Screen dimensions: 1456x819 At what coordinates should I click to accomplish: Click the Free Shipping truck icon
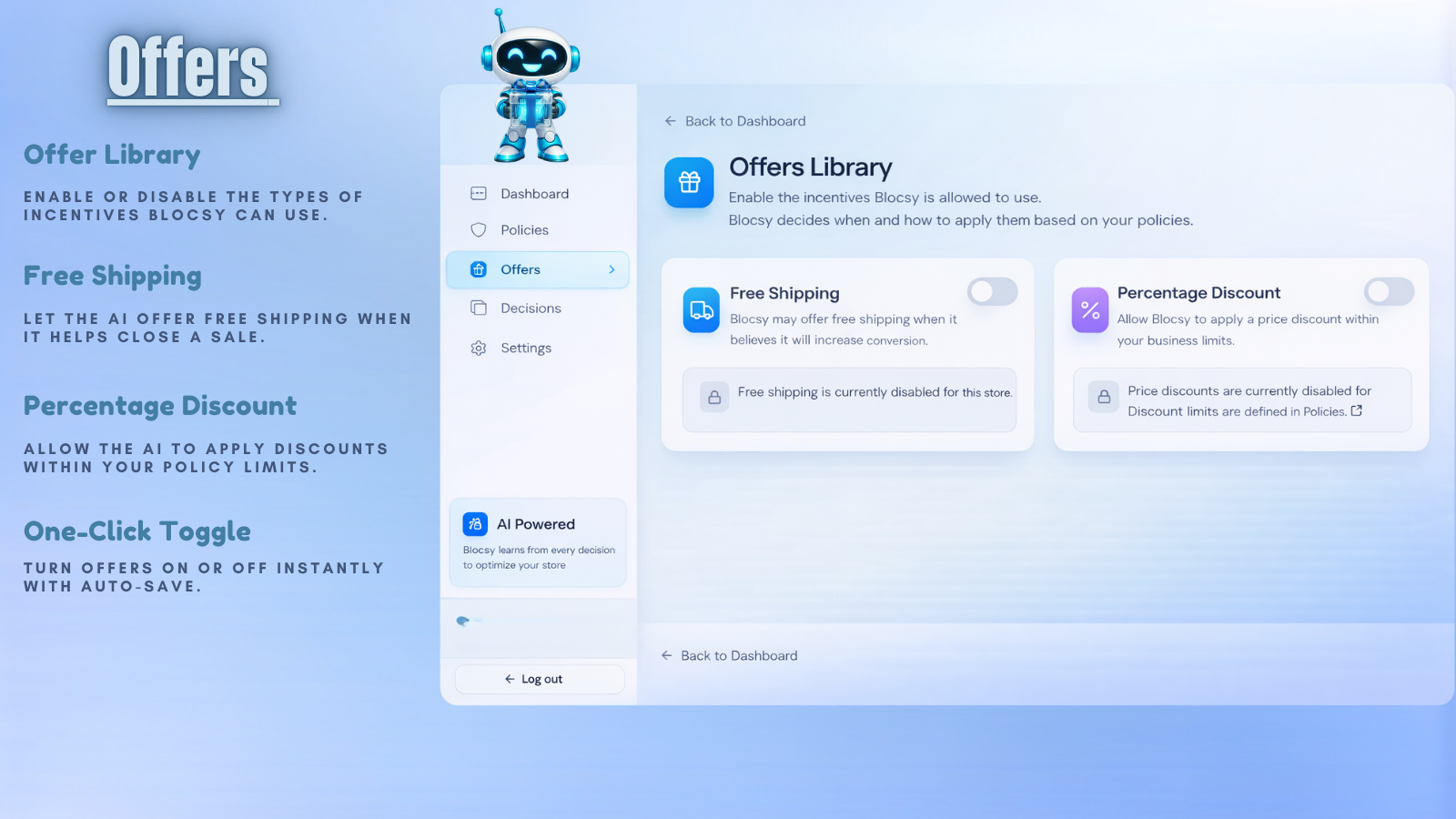pyautogui.click(x=702, y=310)
